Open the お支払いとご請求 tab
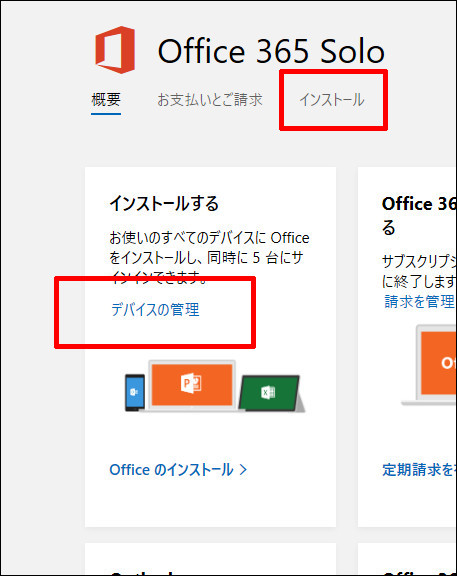The height and width of the screenshot is (576, 457). pyautogui.click(x=210, y=100)
